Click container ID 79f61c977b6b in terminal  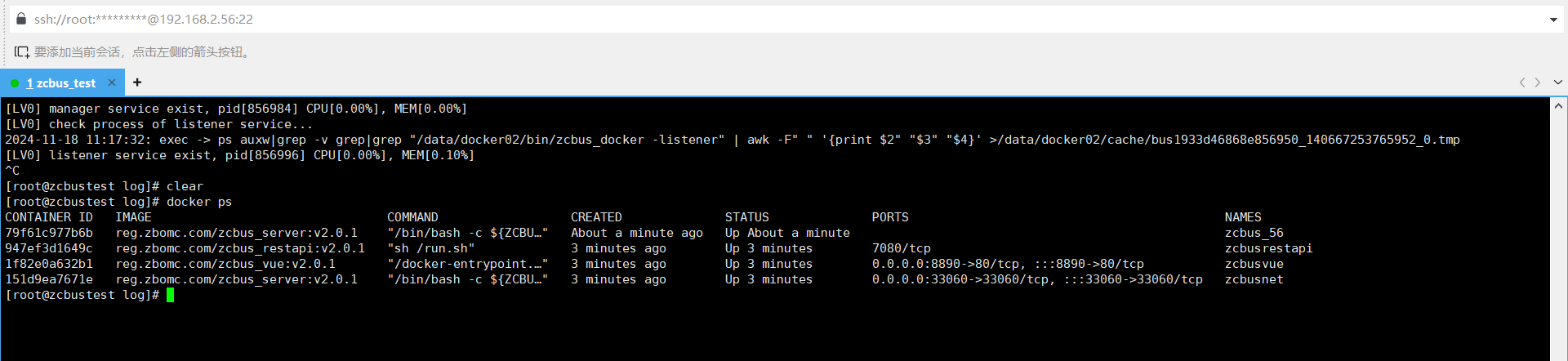pyautogui.click(x=49, y=233)
